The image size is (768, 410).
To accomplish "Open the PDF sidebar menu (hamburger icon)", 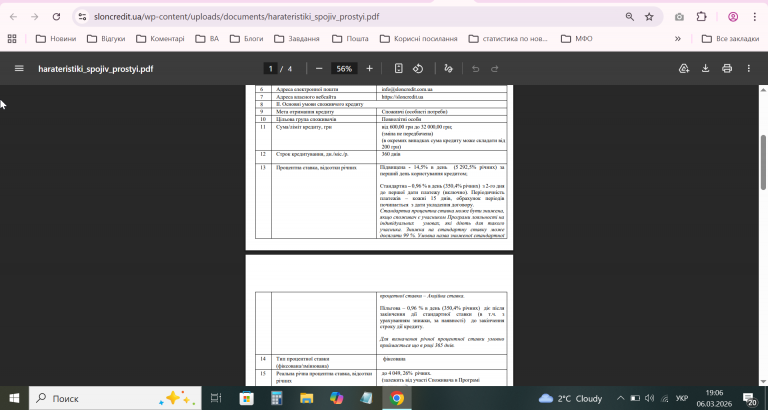I will pyautogui.click(x=19, y=69).
